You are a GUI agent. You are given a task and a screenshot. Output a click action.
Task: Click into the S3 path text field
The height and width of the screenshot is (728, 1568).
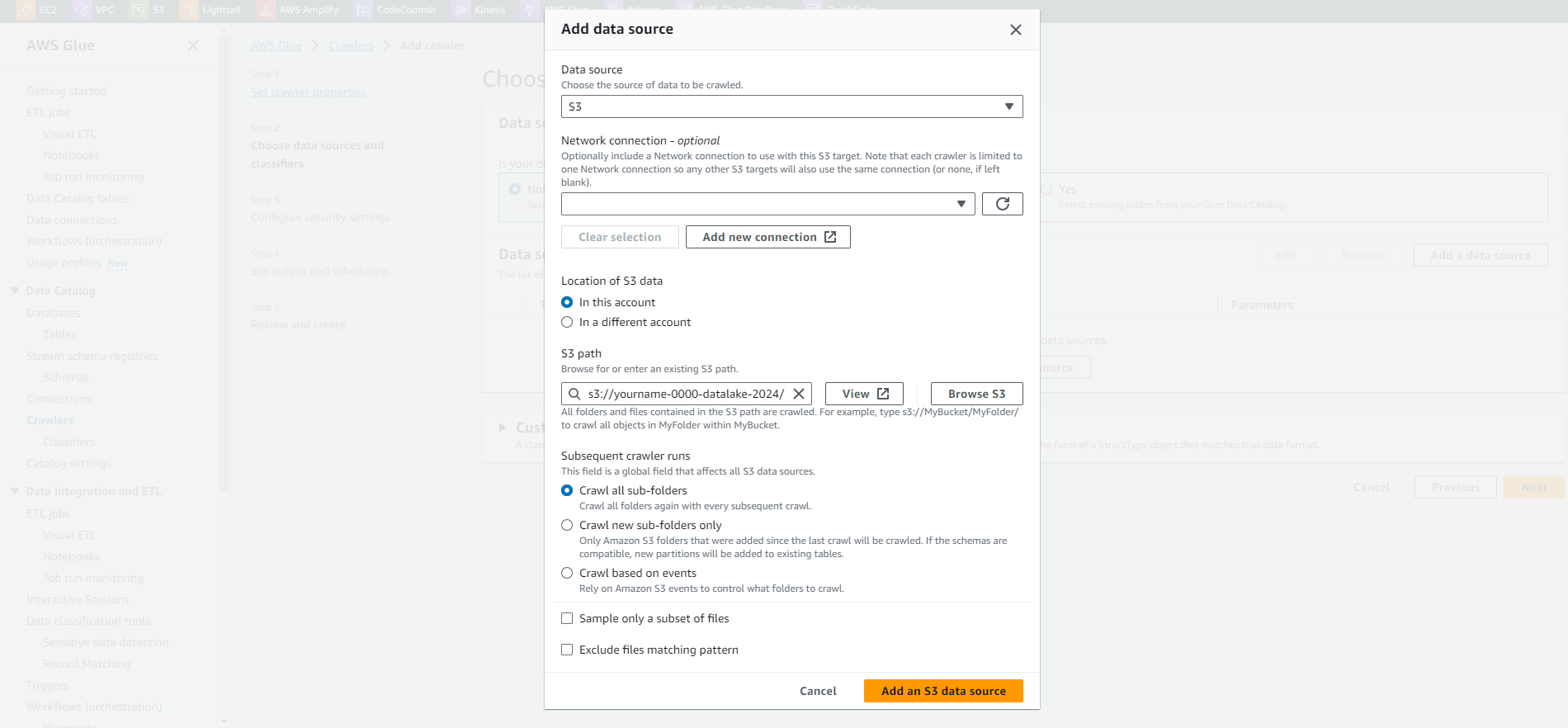point(686,394)
